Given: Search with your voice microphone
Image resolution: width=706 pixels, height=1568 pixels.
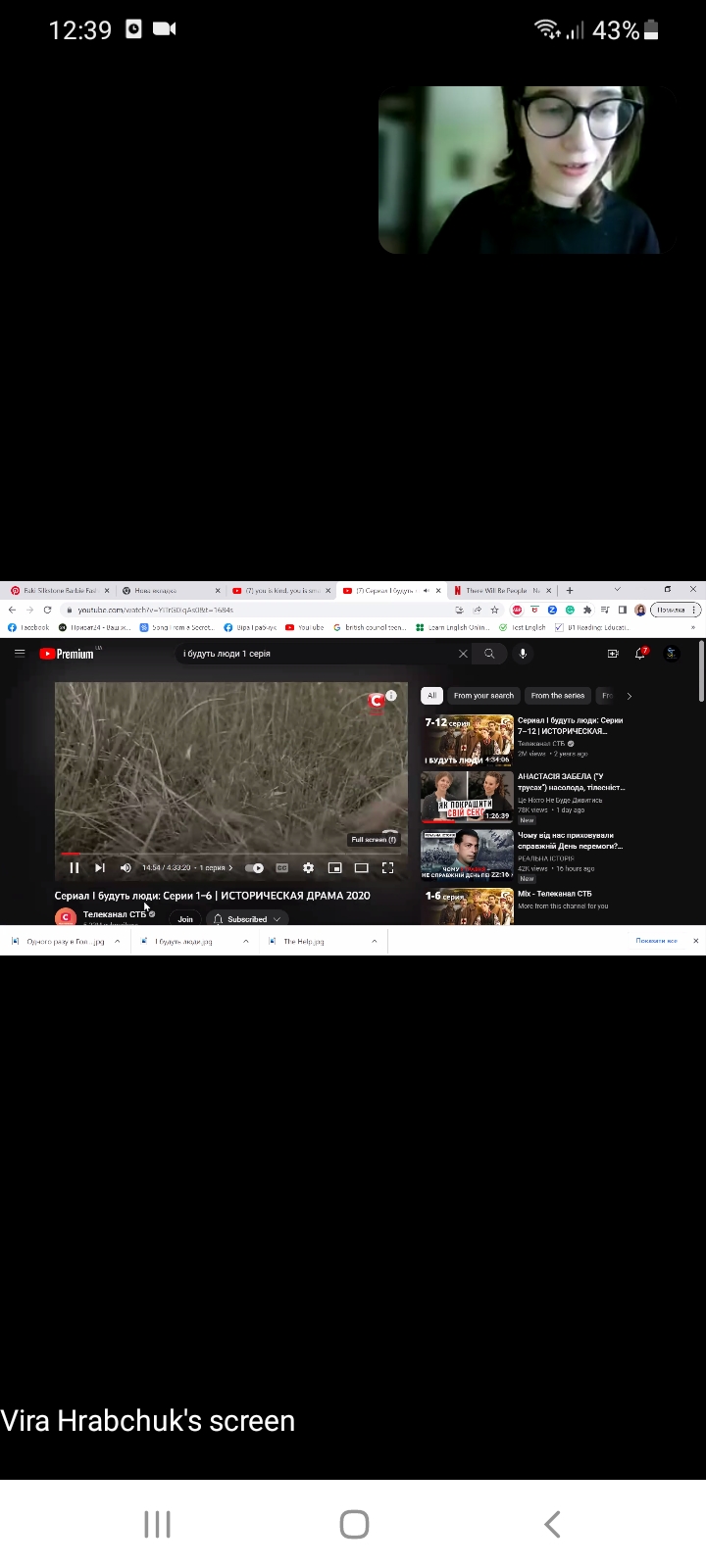Looking at the screenshot, I should coord(523,654).
